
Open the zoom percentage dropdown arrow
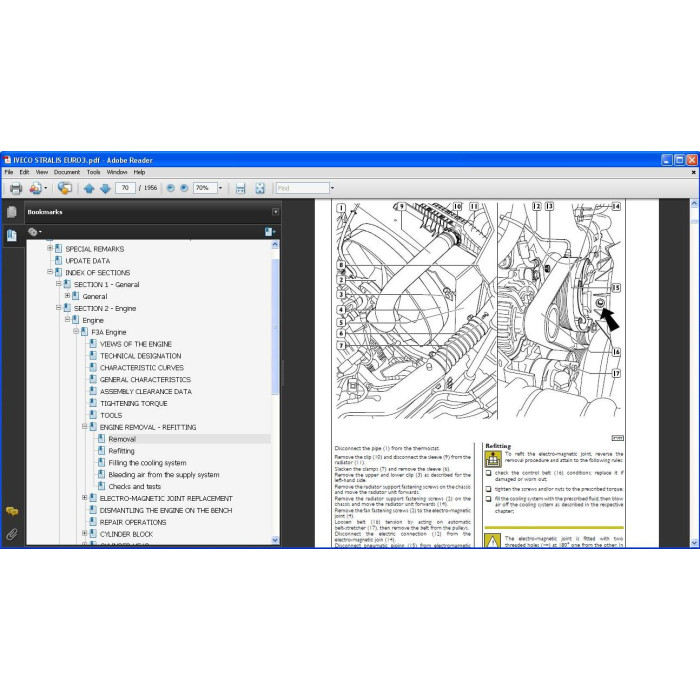pyautogui.click(x=220, y=188)
